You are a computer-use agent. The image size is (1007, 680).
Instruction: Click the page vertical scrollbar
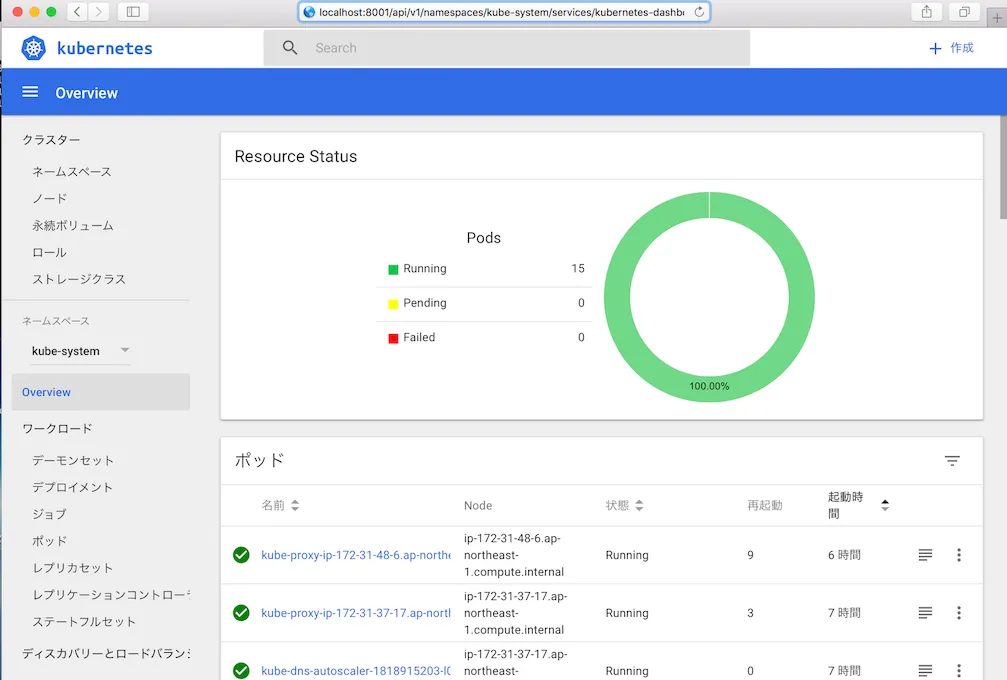coord(1003,167)
